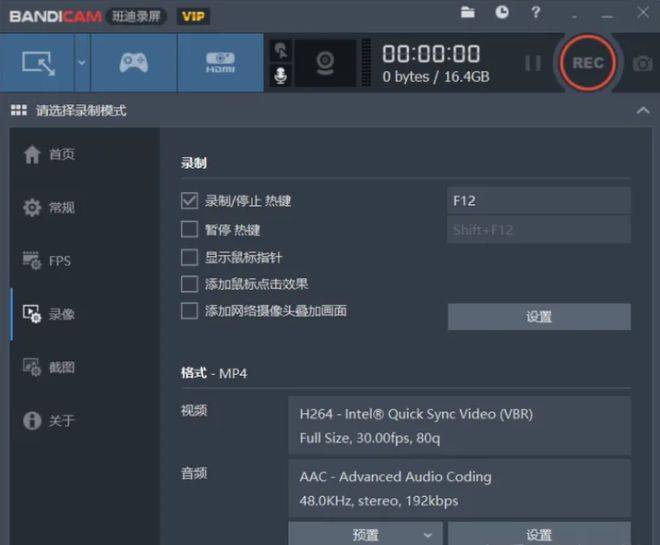
Task: Open the 预置 presets dropdown
Action: 365,534
